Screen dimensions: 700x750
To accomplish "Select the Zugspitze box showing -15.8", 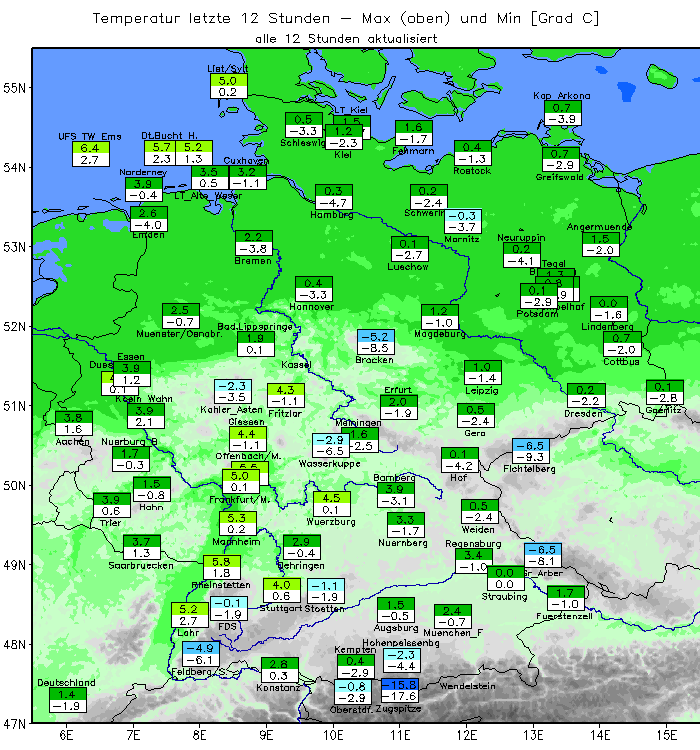I will click(x=400, y=690).
